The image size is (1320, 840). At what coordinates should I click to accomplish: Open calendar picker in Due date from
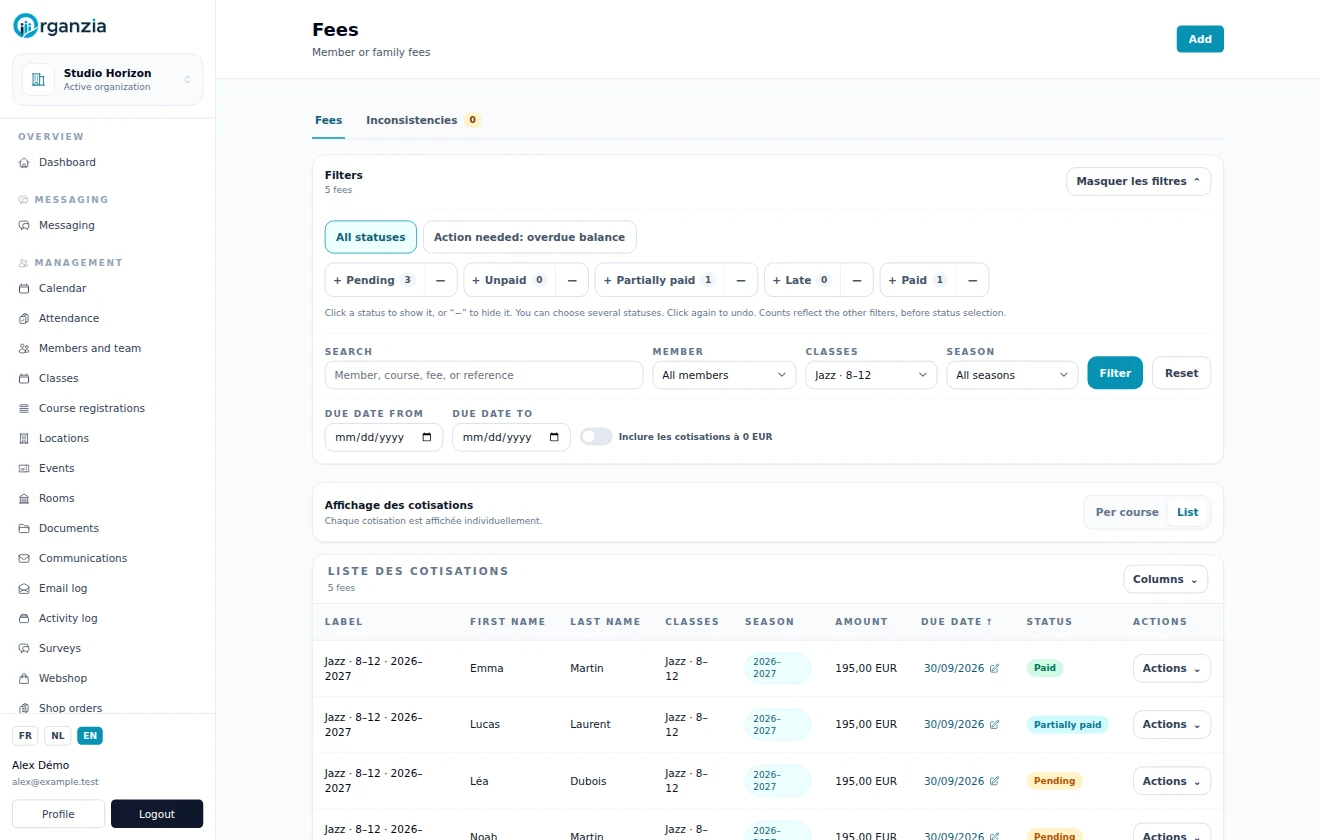pyautogui.click(x=427, y=437)
